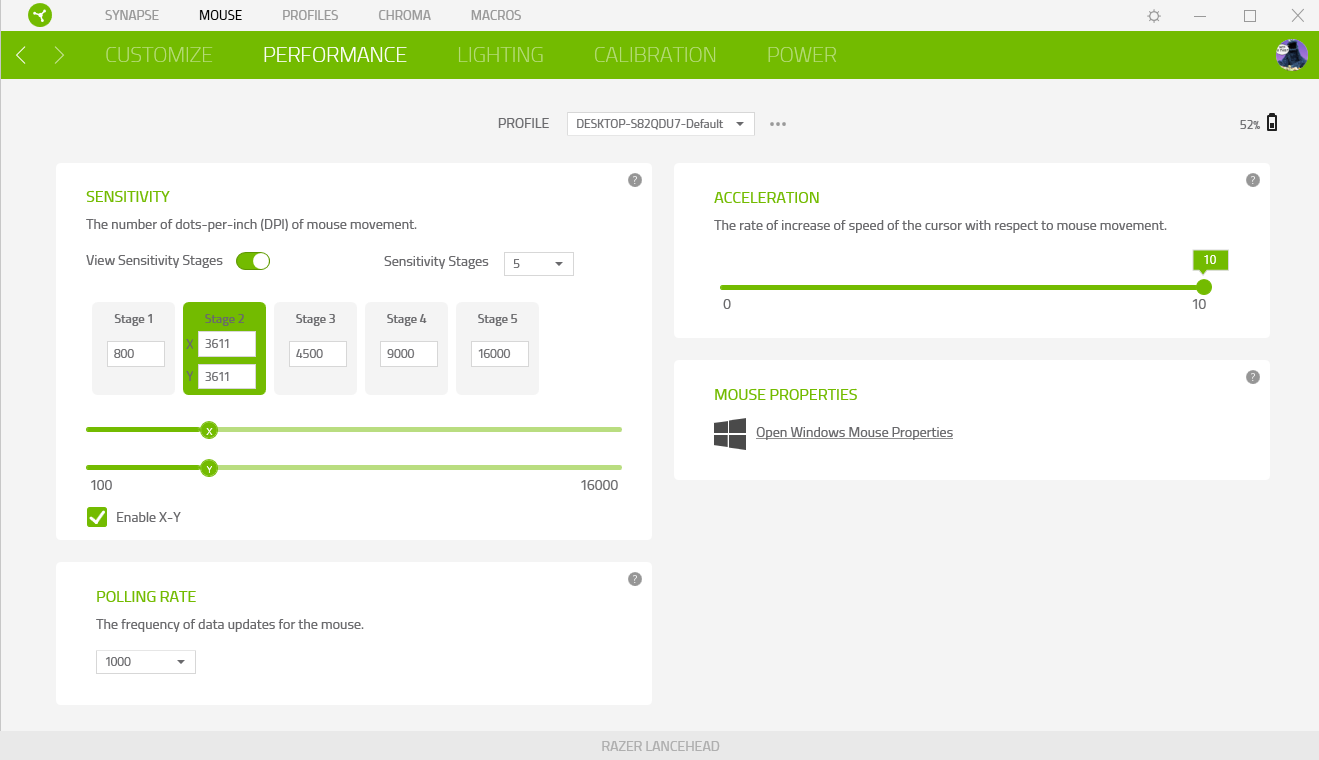Click the Acceleration help question mark
The height and width of the screenshot is (760, 1319).
coord(1252,180)
